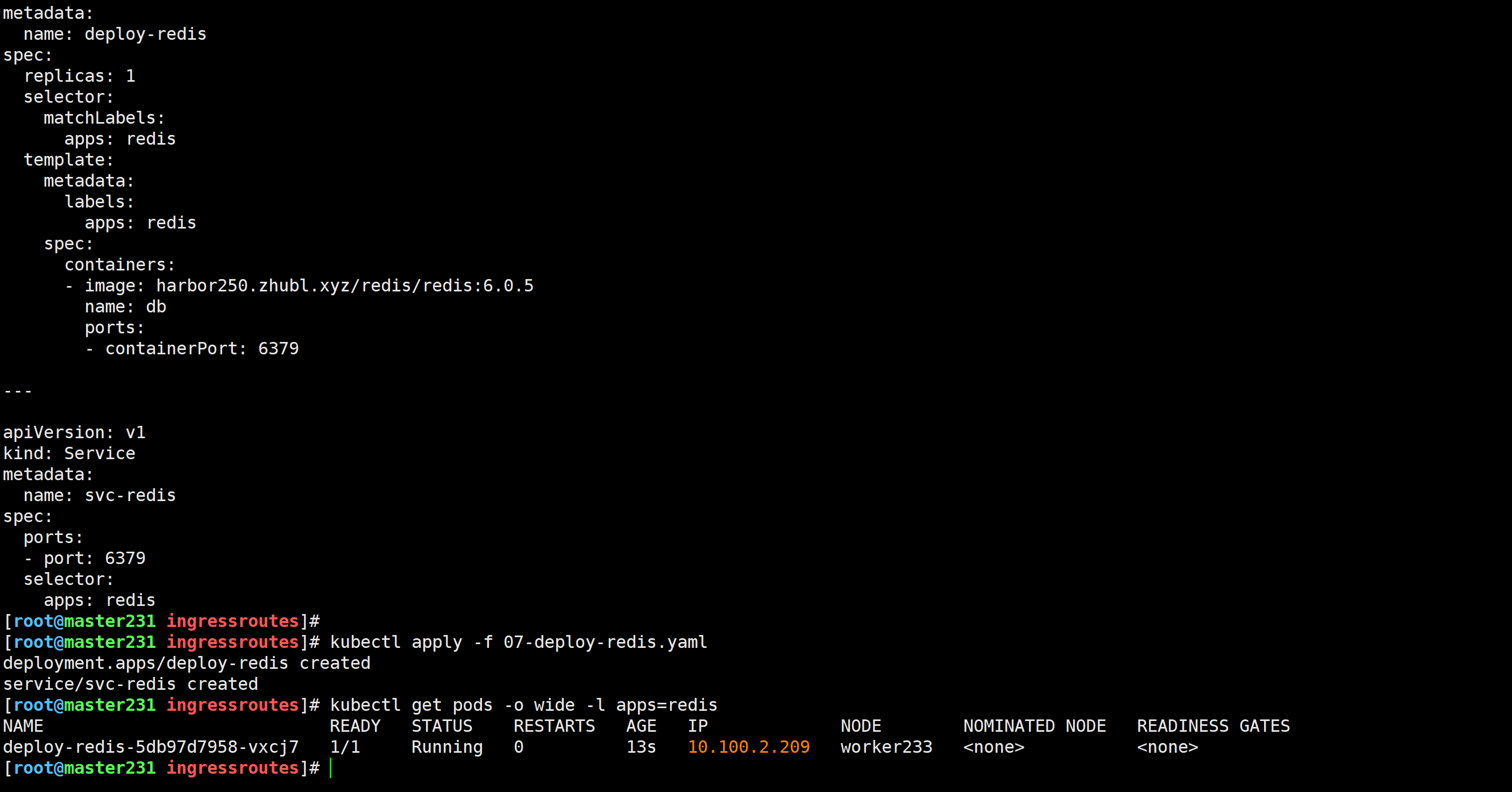
Task: Click the 'kubectl apply -f 07-deploy-redis.yaml' command
Action: coord(519,642)
